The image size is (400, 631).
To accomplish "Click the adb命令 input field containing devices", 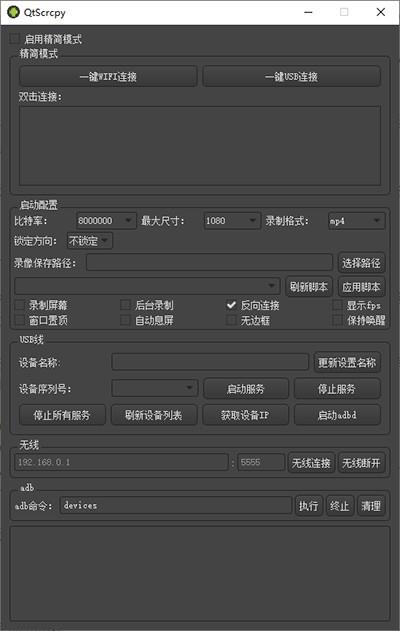I will (x=176, y=505).
